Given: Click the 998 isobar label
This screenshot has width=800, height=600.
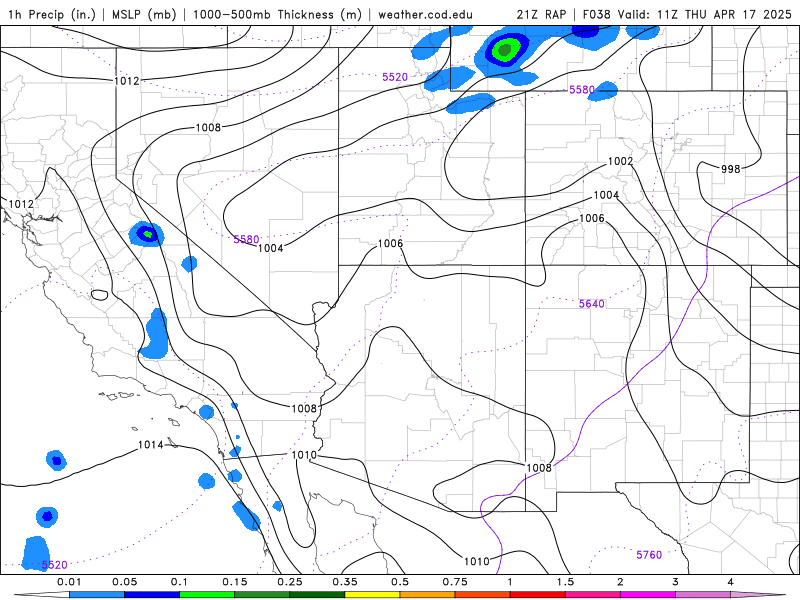Looking at the screenshot, I should coord(730,168).
